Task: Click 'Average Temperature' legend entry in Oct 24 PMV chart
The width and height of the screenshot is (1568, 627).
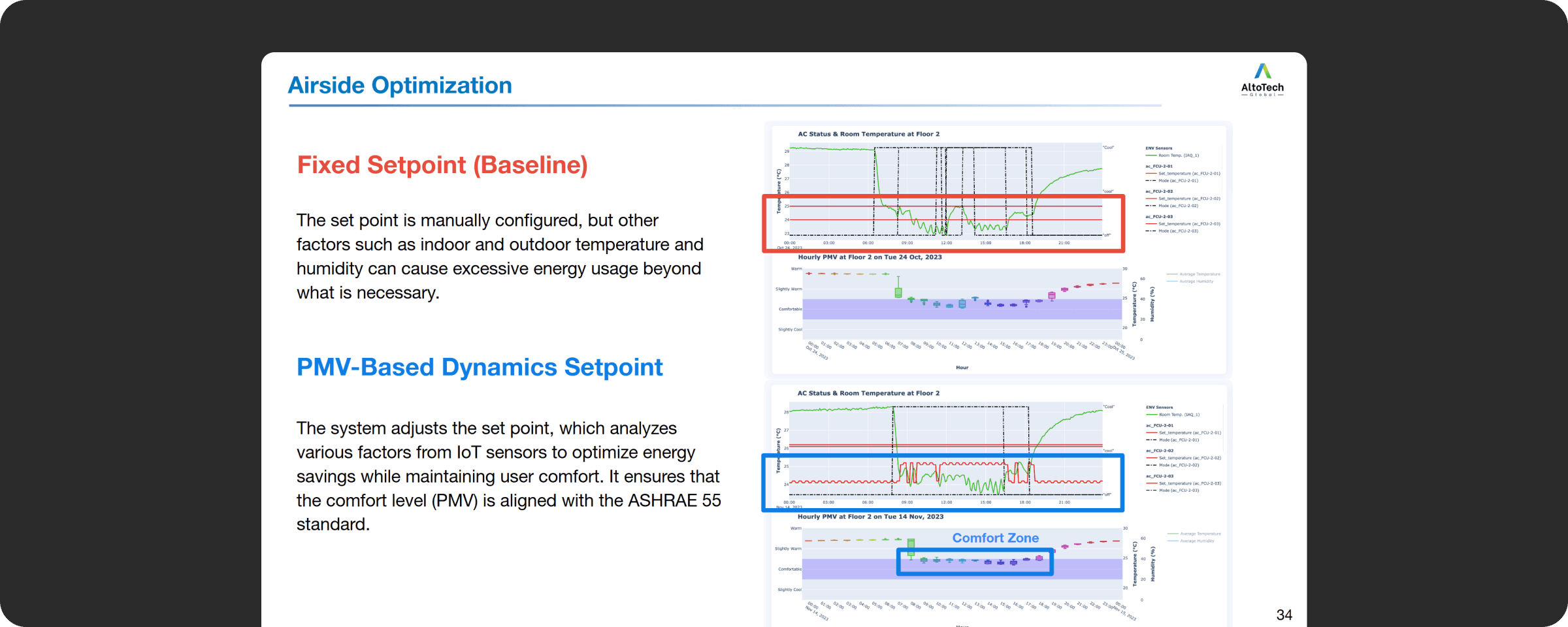Action: pyautogui.click(x=1194, y=274)
